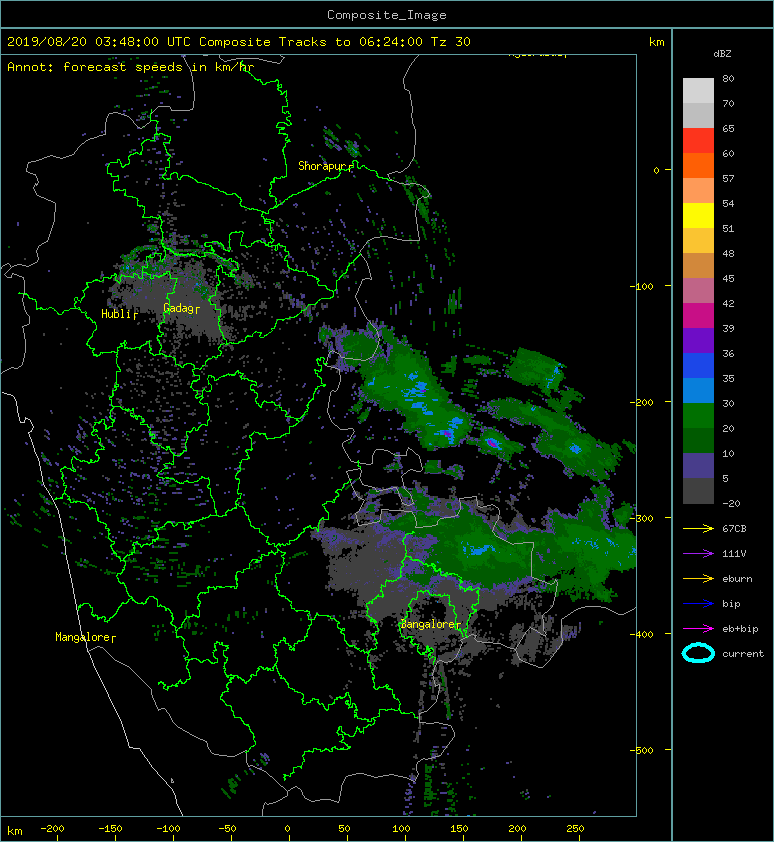Pick the bright green swatch below 30

[x=698, y=416]
